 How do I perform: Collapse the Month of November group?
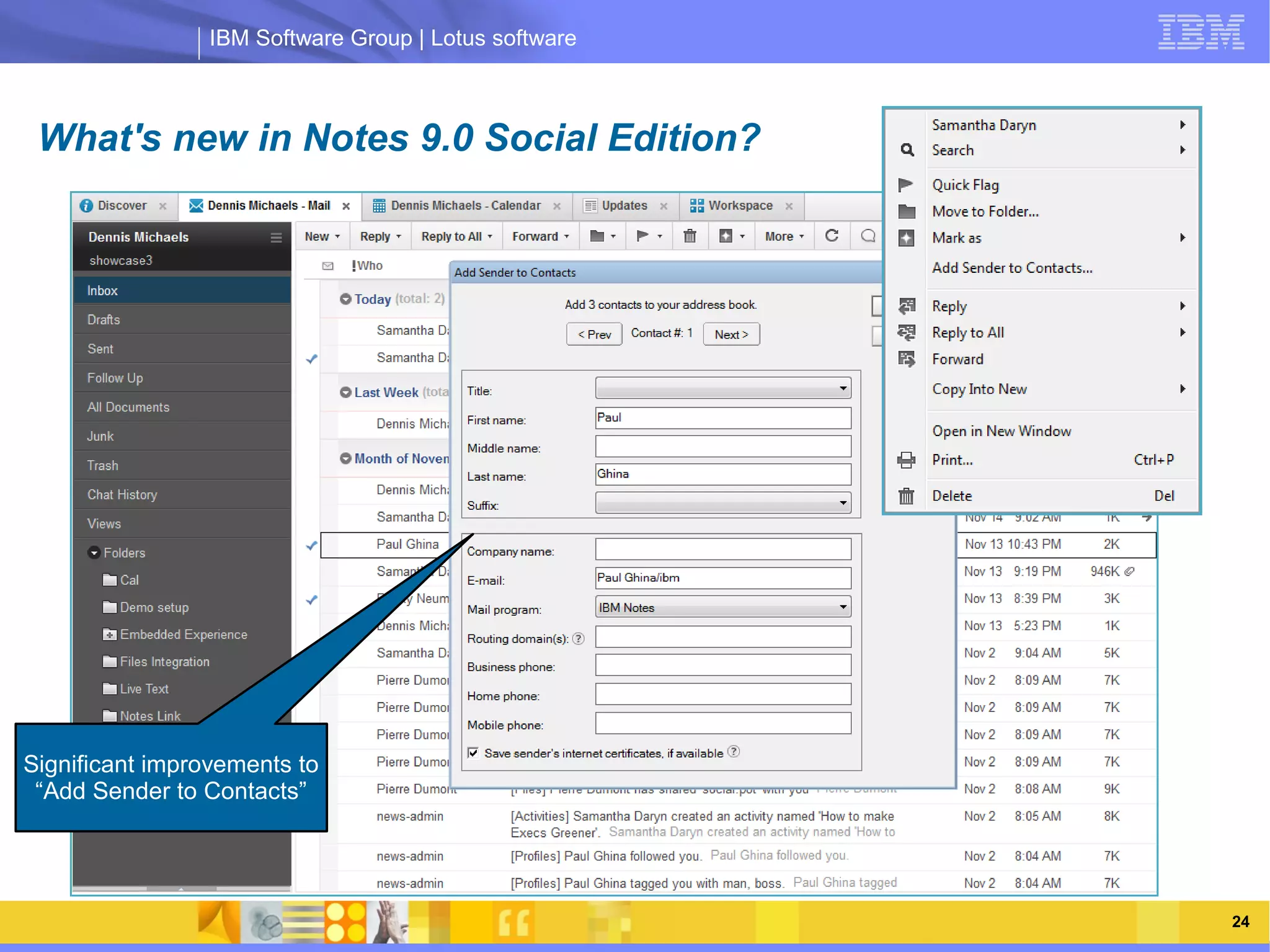345,459
